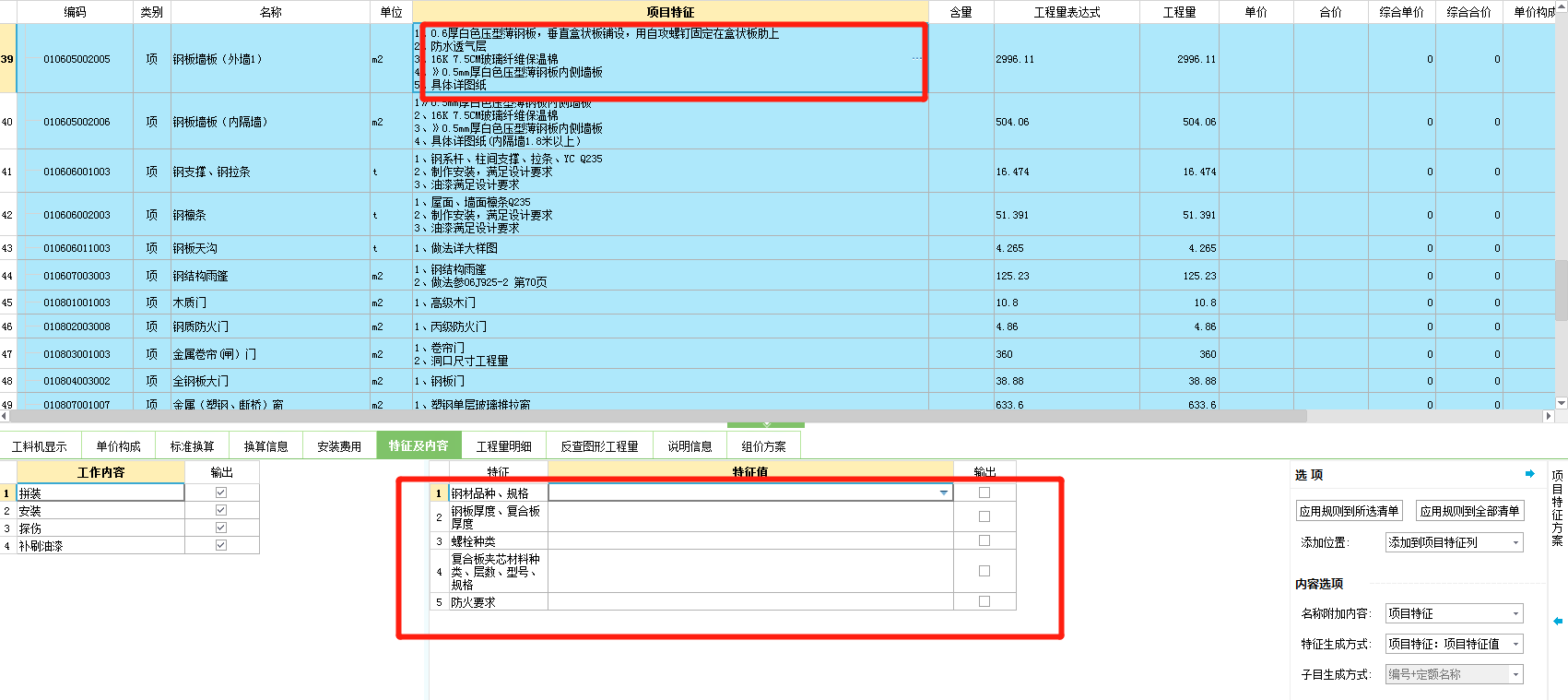This screenshot has width=1568, height=700.
Task: Click the blue right arrow beside 选项
Action: pyautogui.click(x=1530, y=474)
